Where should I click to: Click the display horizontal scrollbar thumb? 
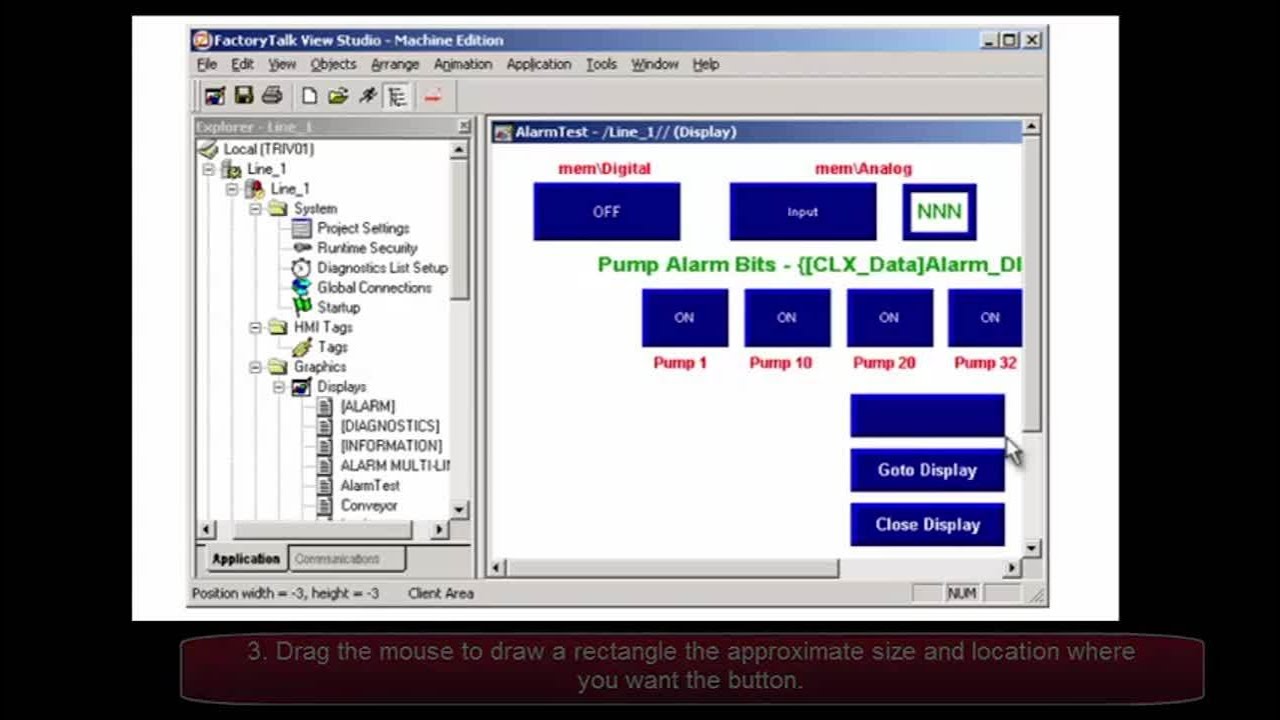672,568
